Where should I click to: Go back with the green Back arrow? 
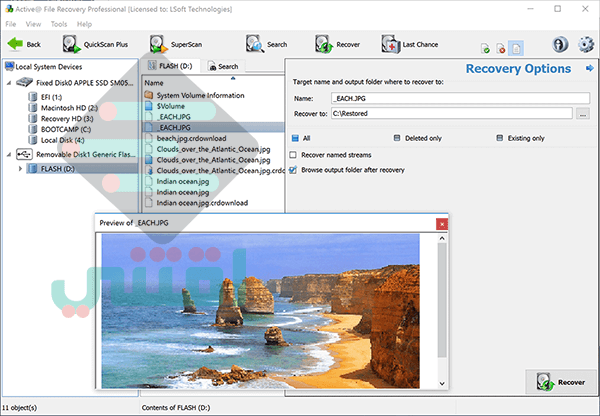pyautogui.click(x=24, y=44)
